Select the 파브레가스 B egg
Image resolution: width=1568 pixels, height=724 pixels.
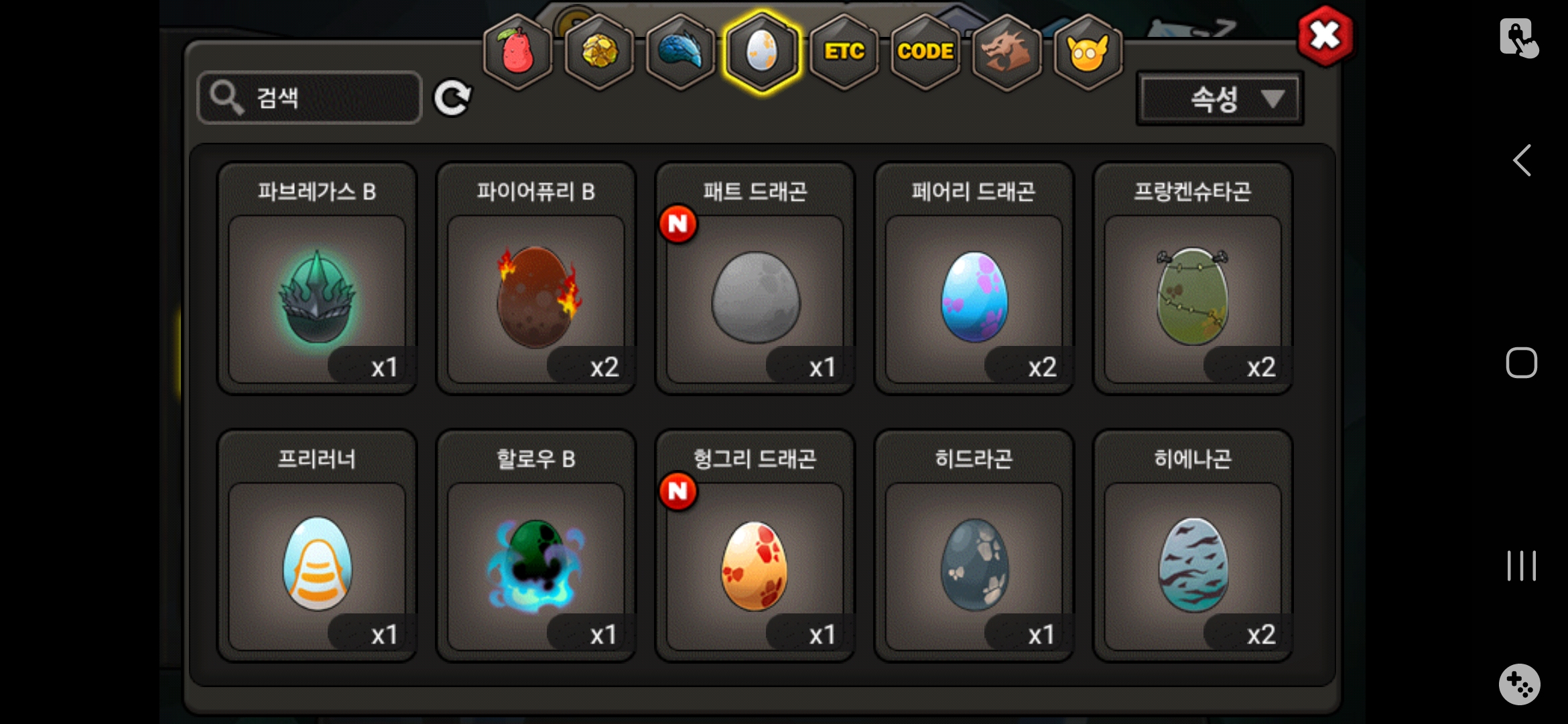pos(317,278)
